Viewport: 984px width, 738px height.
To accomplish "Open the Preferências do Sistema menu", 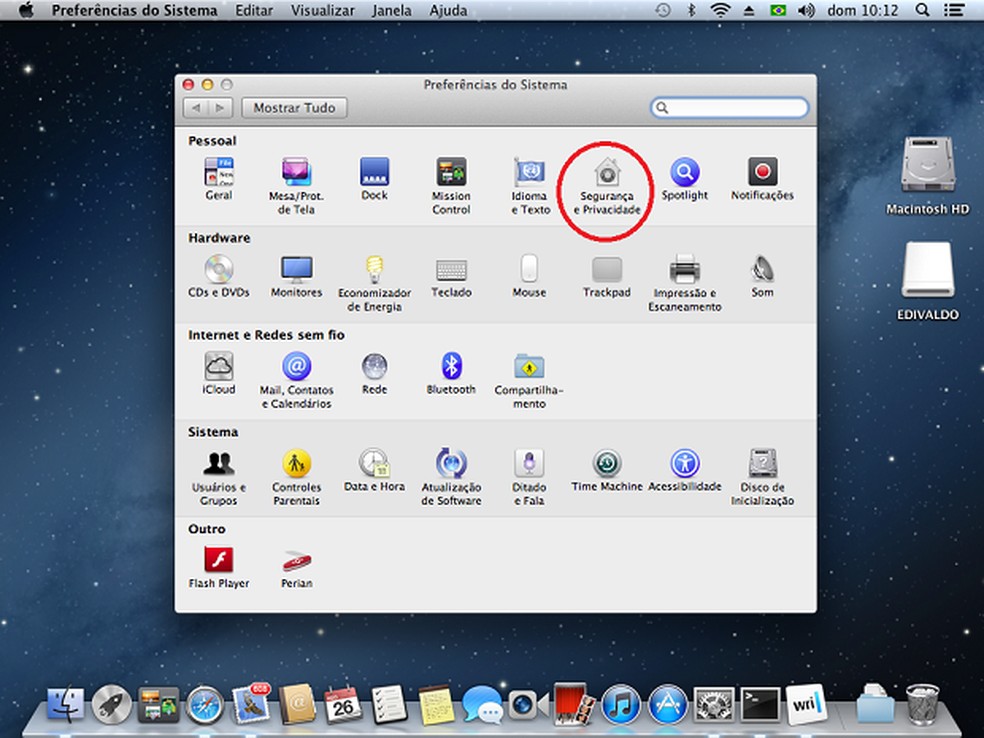I will click(134, 11).
